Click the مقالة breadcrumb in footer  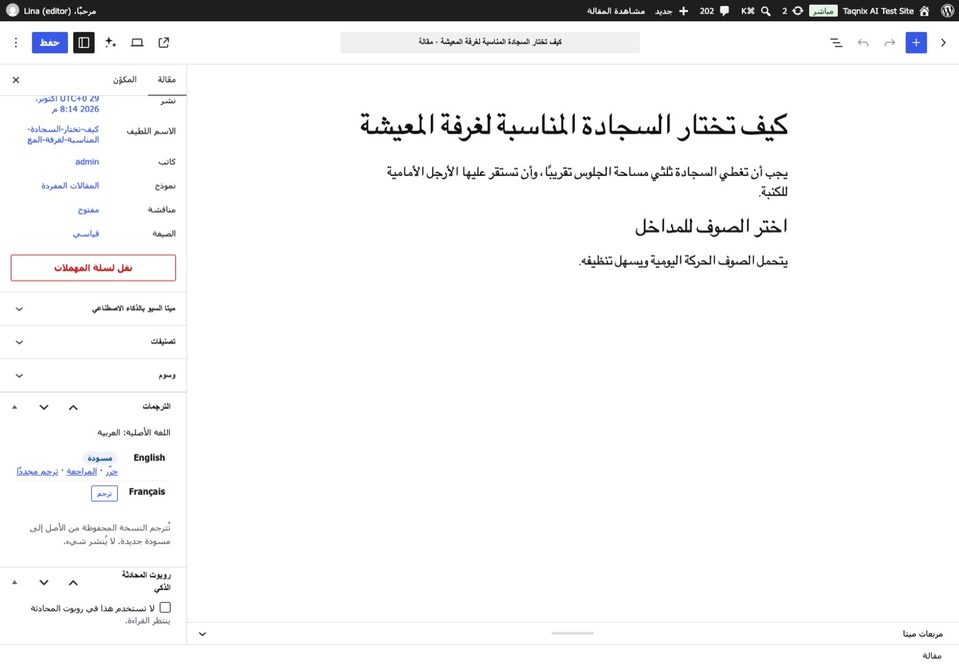click(x=931, y=656)
